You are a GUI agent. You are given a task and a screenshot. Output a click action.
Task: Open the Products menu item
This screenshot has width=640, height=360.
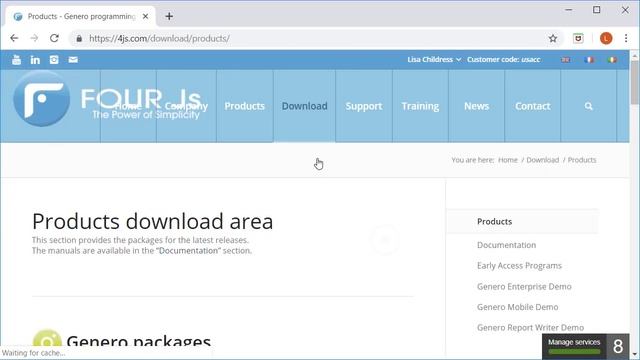244,106
